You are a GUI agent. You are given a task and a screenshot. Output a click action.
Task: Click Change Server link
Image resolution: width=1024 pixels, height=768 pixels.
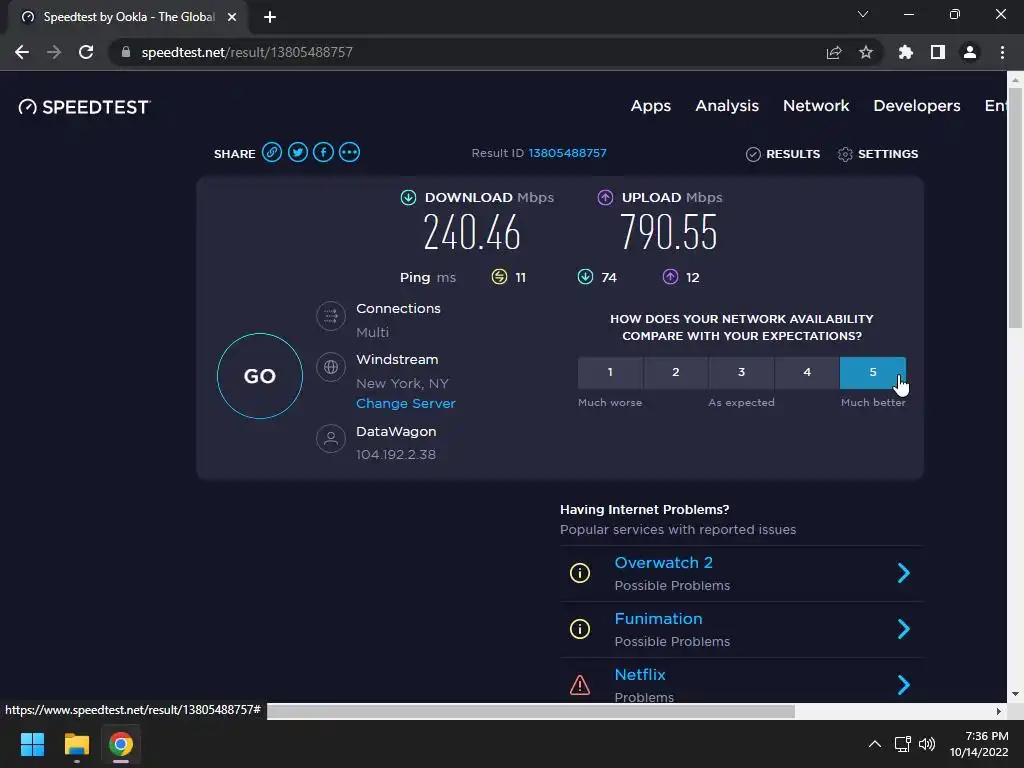[x=406, y=404]
